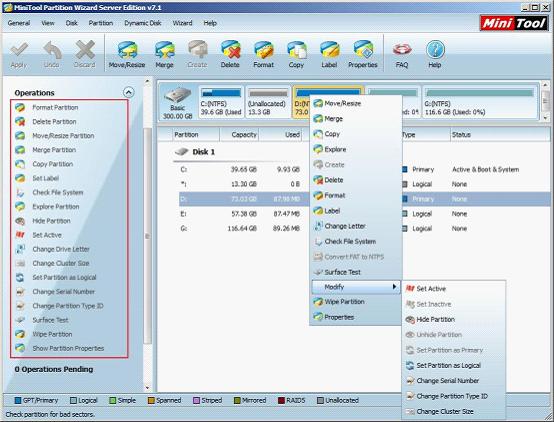Screen dimensions: 554x422
Task: Choose Merge Partition in Operations panel
Action: pos(54,150)
